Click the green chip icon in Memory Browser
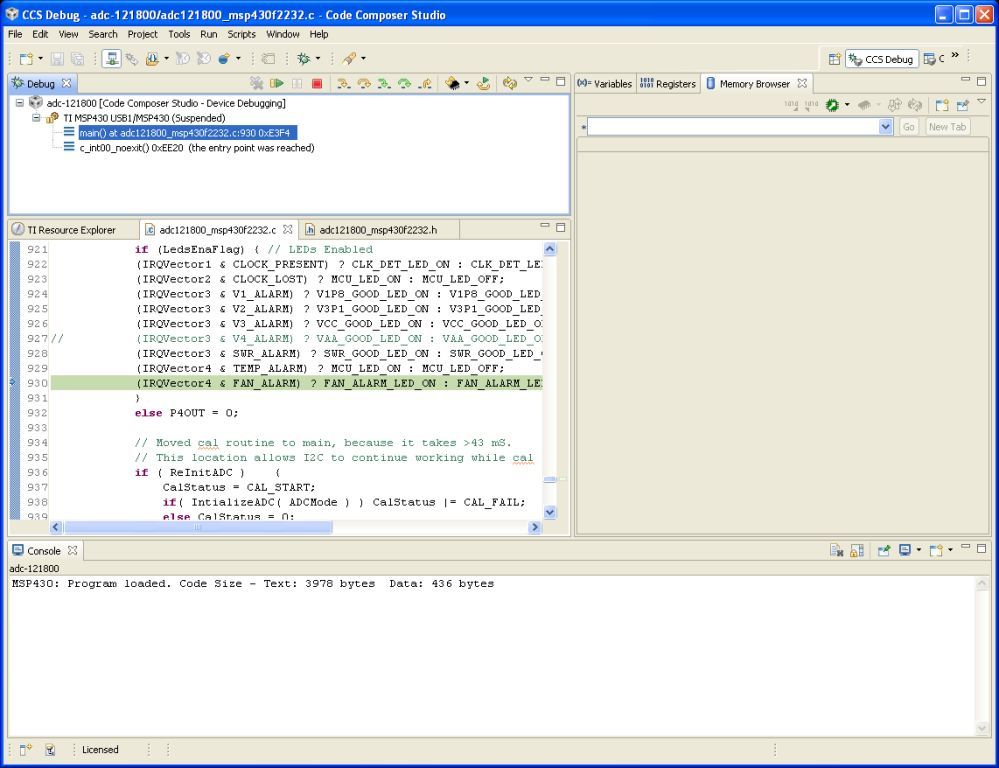 point(832,105)
